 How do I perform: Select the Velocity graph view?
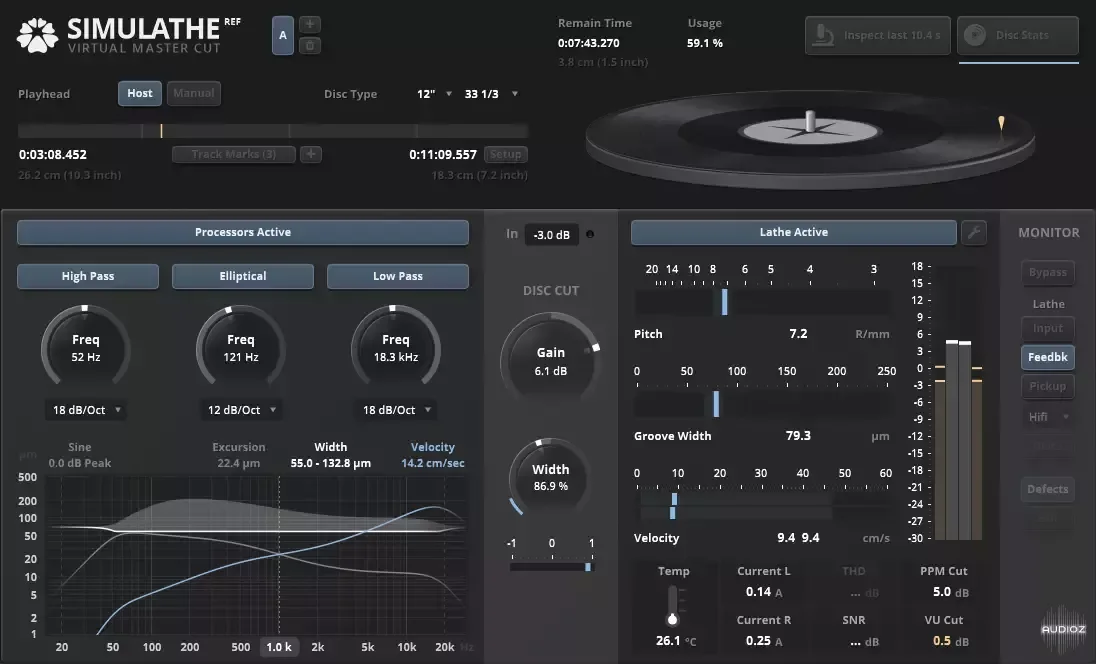pos(433,454)
